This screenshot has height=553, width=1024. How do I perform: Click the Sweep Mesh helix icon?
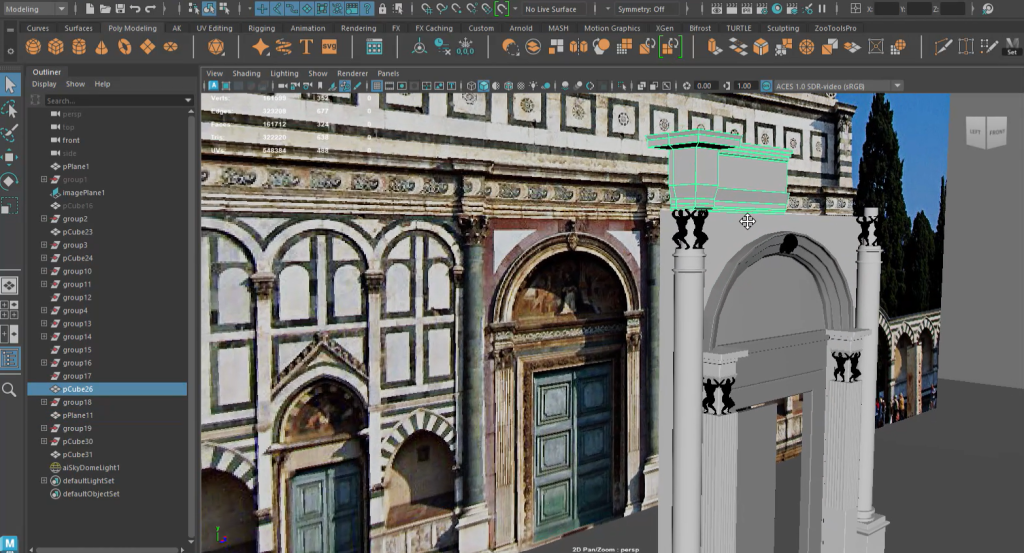pos(283,47)
